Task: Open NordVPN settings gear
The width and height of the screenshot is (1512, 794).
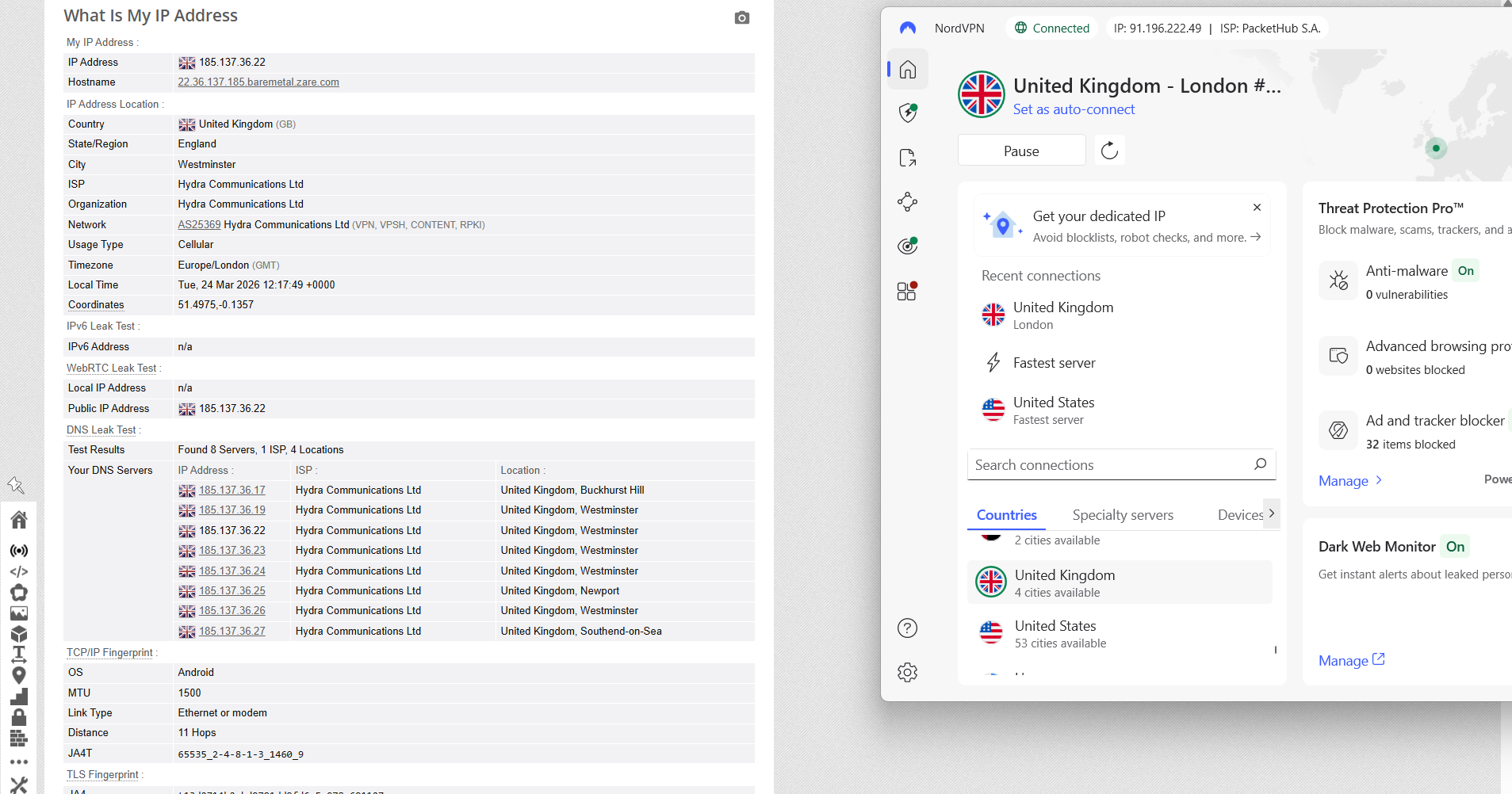Action: pos(906,672)
